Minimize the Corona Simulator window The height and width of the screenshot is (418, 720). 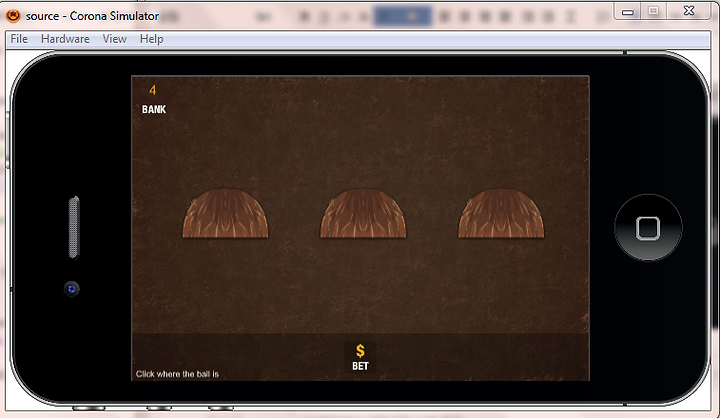[627, 11]
